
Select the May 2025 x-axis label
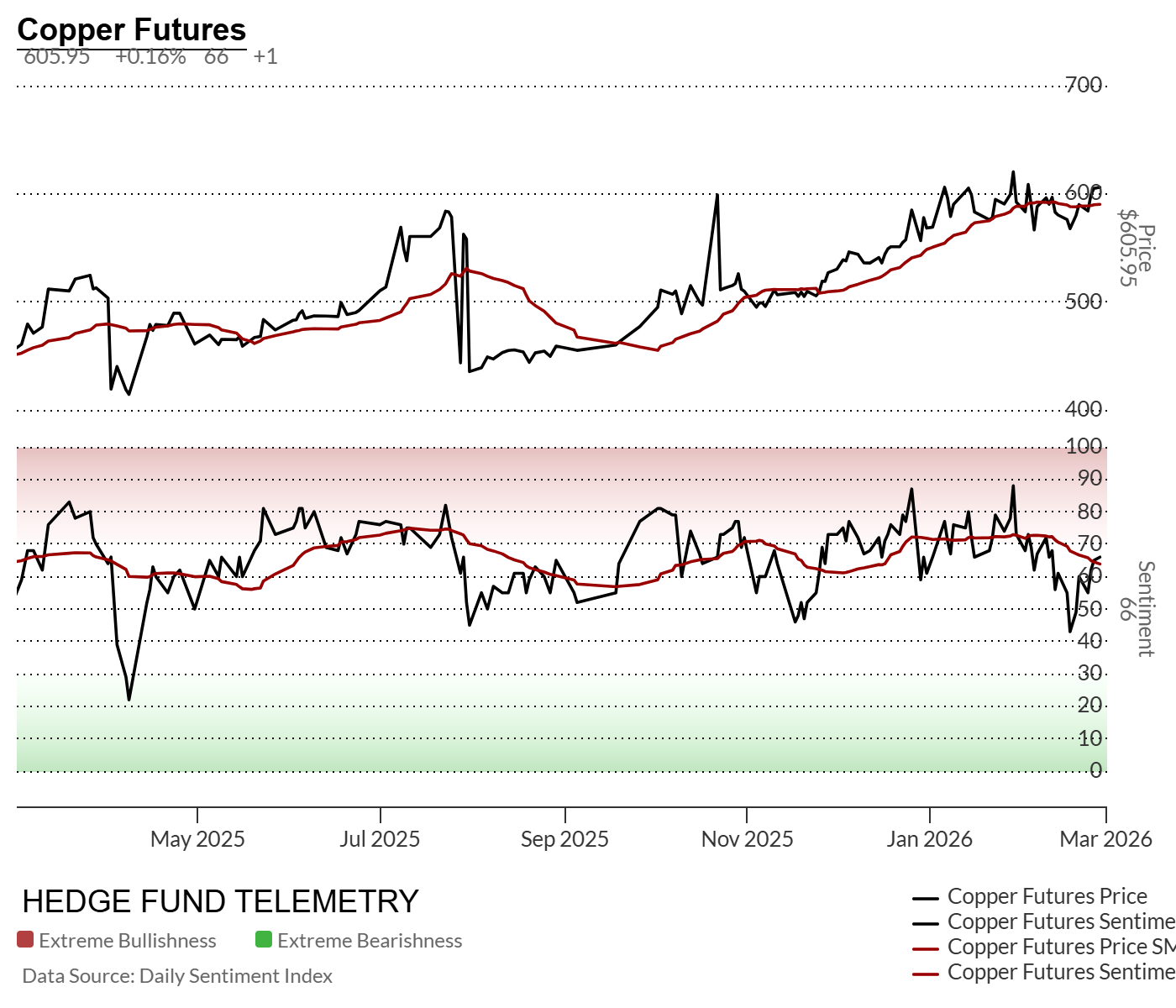pyautogui.click(x=197, y=838)
